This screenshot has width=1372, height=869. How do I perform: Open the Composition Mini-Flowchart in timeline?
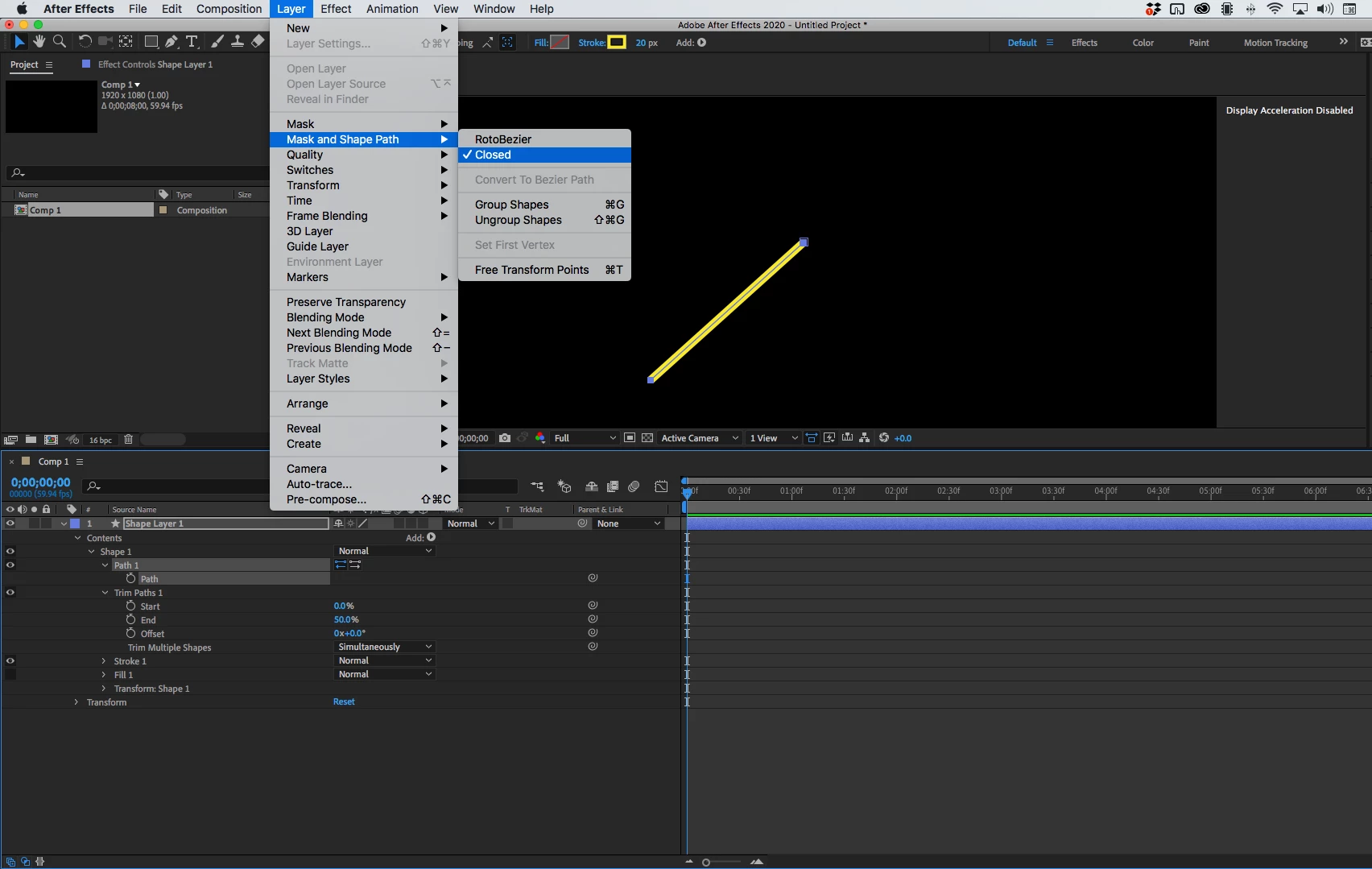click(537, 486)
